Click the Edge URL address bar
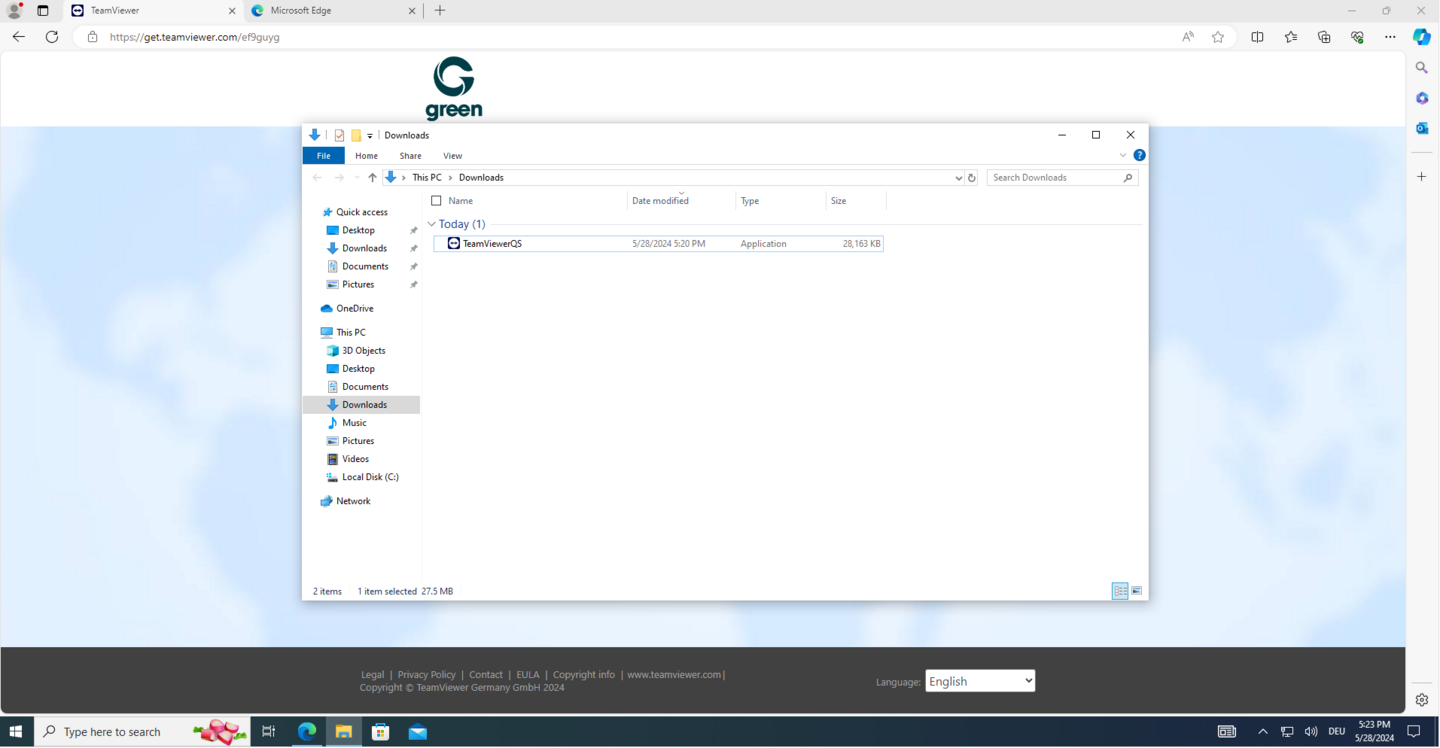The image size is (1440, 748). point(640,37)
